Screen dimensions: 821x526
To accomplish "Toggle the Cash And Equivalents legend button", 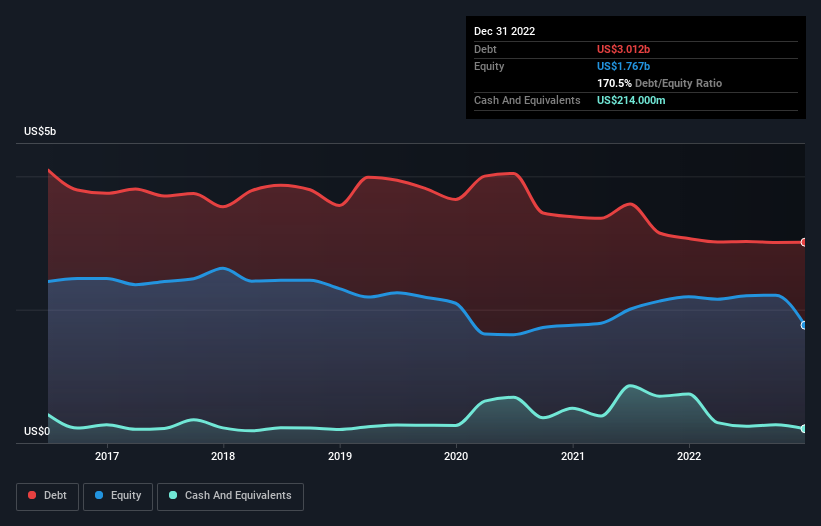I will click(230, 496).
